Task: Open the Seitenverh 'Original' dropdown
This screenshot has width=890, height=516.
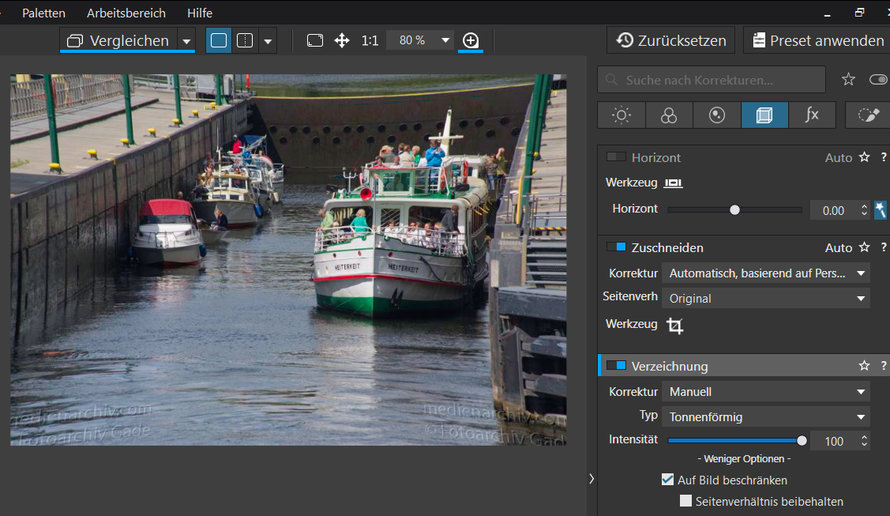Action: coord(766,298)
